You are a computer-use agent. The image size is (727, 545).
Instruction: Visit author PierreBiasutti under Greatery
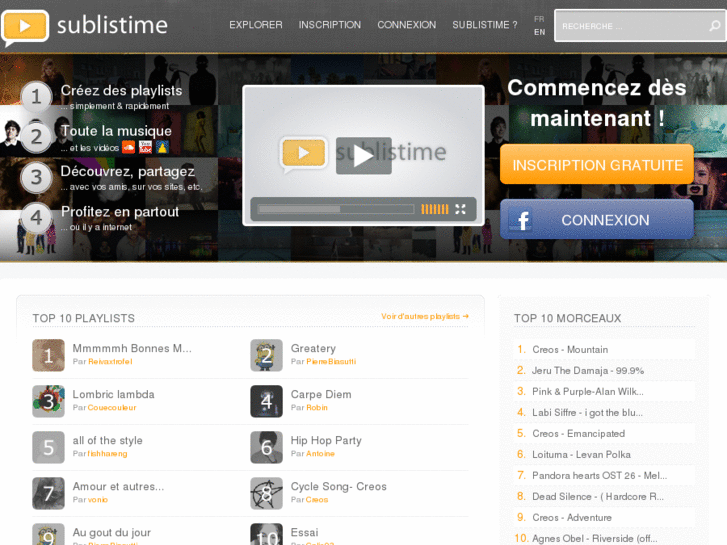point(331,361)
